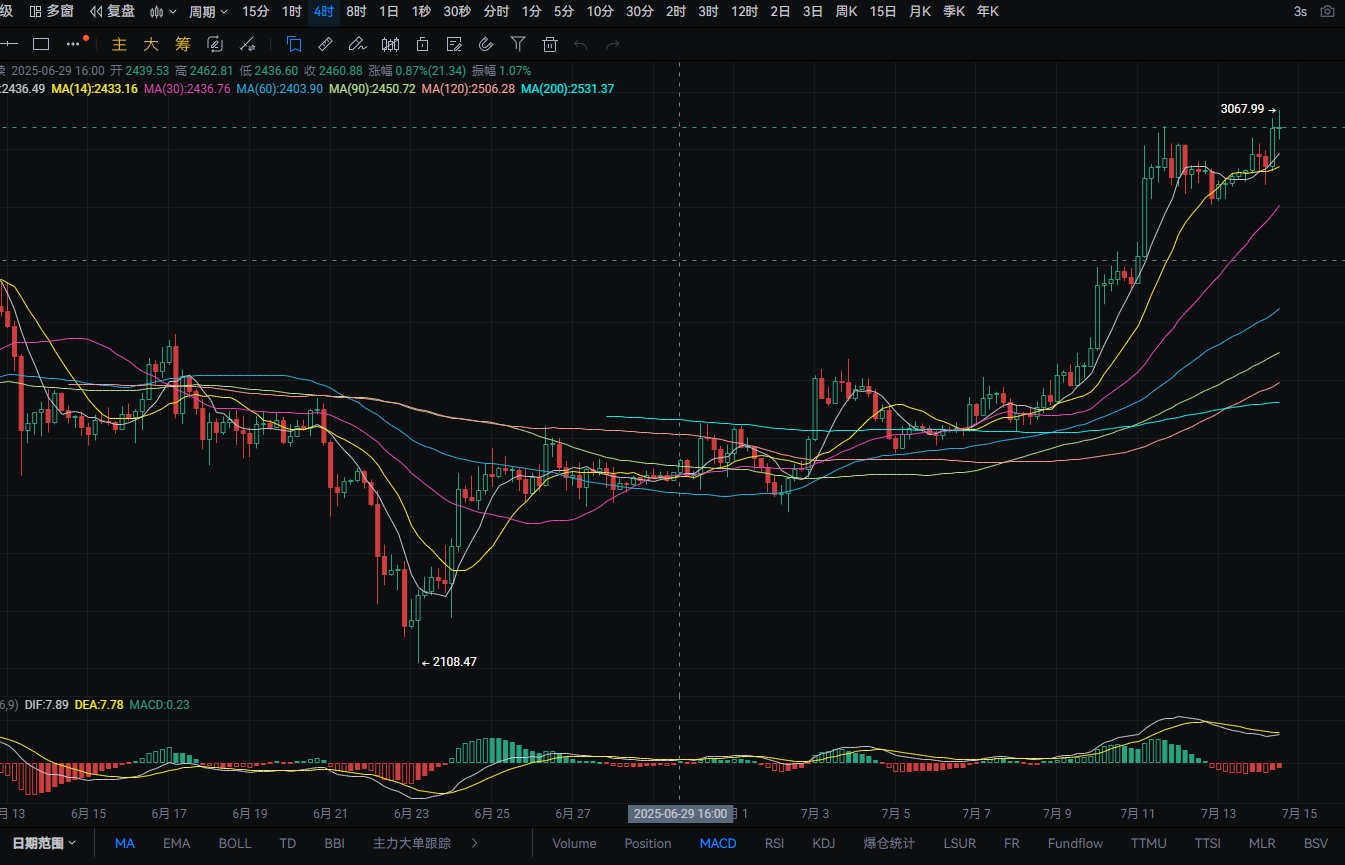The width and height of the screenshot is (1345, 865).
Task: Show the Fundflow sub-indicator
Action: coord(1075,843)
